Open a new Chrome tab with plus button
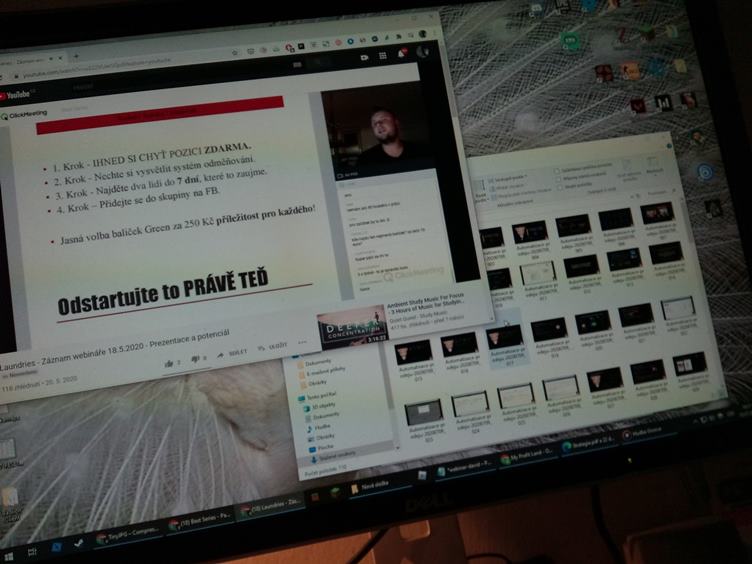Image resolution: width=752 pixels, height=564 pixels. pyautogui.click(x=76, y=56)
